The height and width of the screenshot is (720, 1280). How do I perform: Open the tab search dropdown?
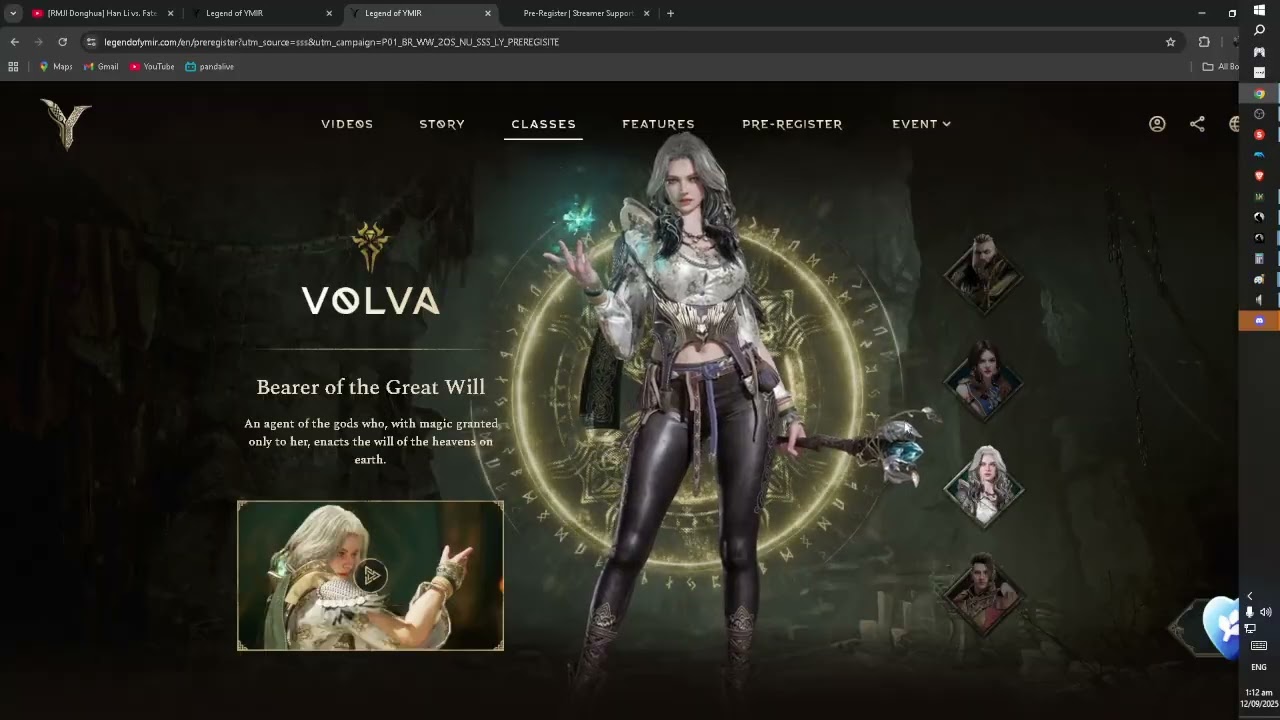(13, 13)
